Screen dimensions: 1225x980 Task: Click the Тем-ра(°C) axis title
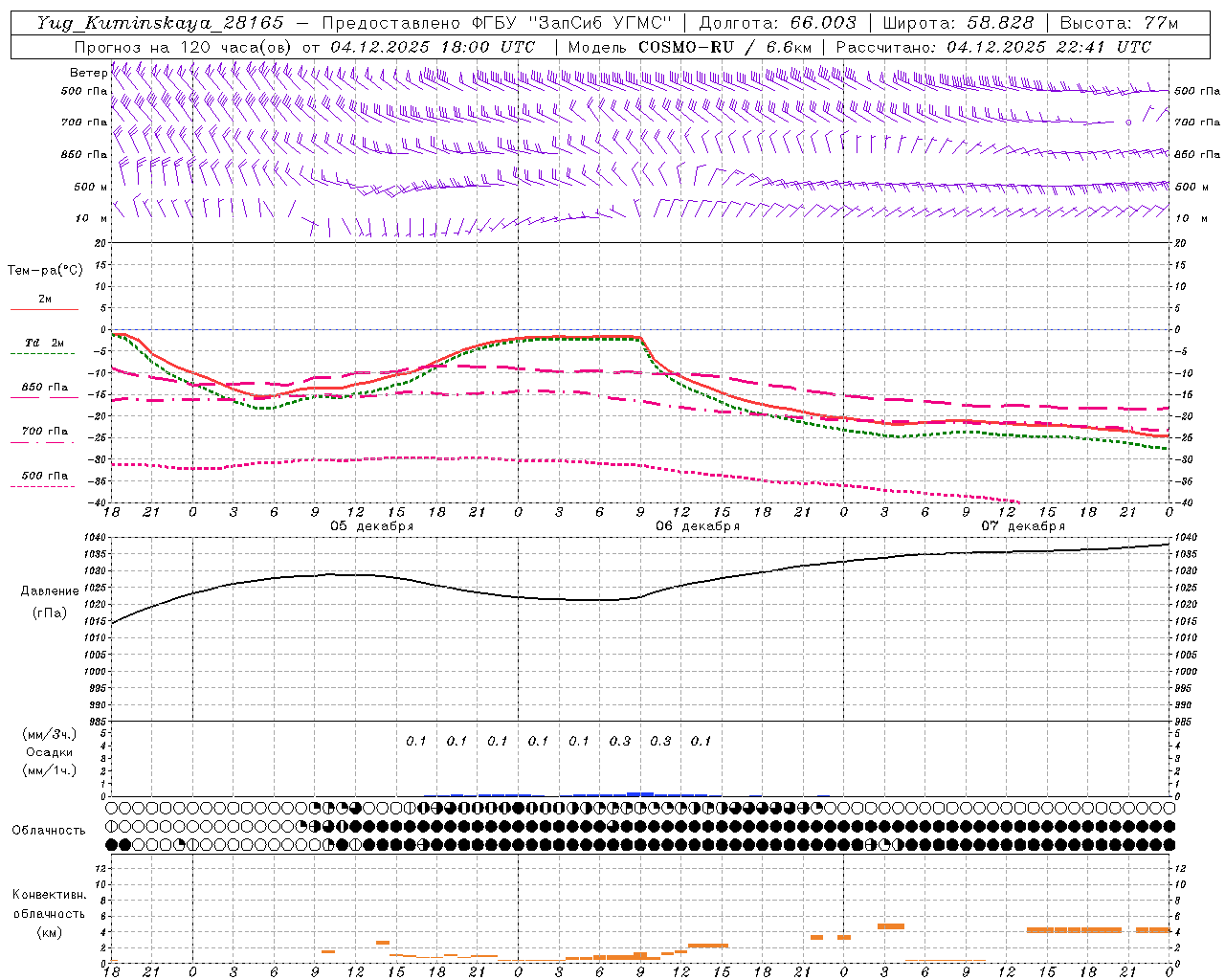45,271
